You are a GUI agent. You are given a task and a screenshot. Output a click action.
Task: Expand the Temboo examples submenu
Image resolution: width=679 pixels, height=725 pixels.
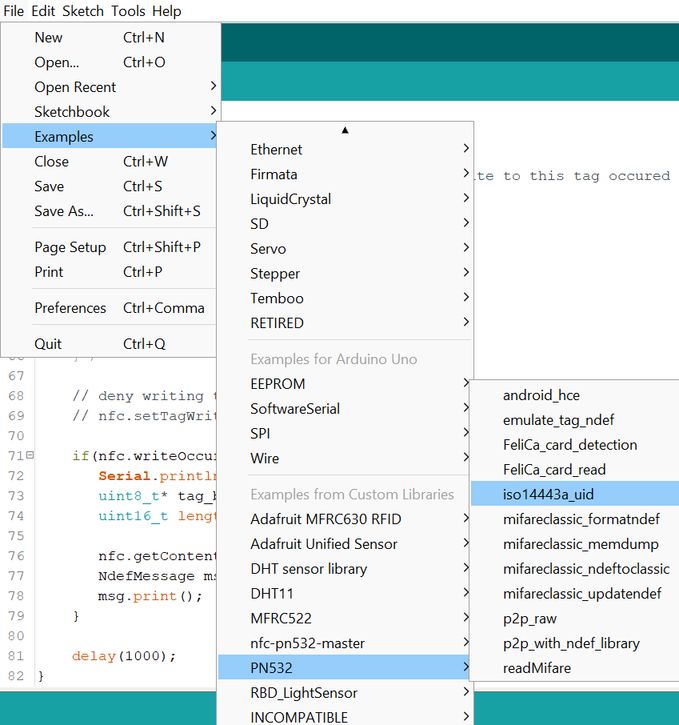tap(345, 298)
